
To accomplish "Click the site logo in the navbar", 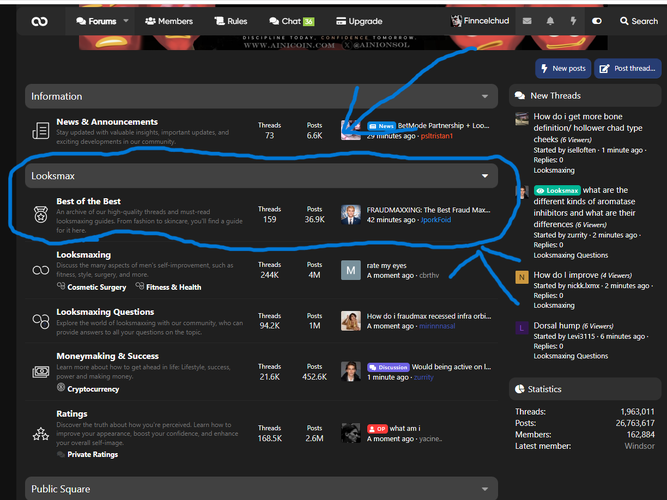I will 40,21.
